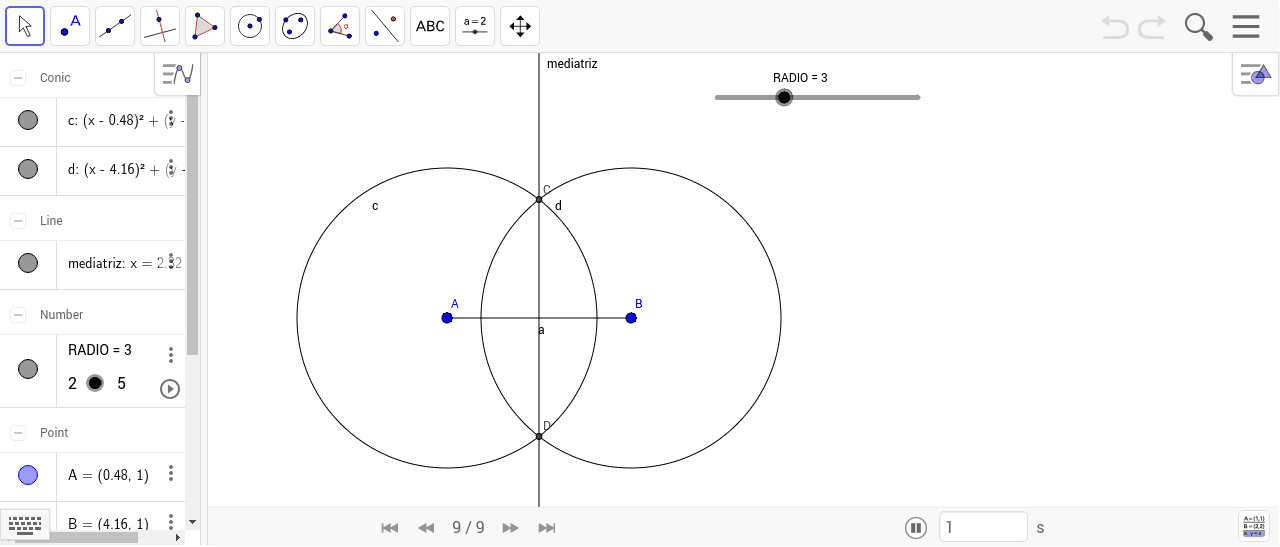Select the Point tool
The image size is (1280, 547).
(x=70, y=26)
